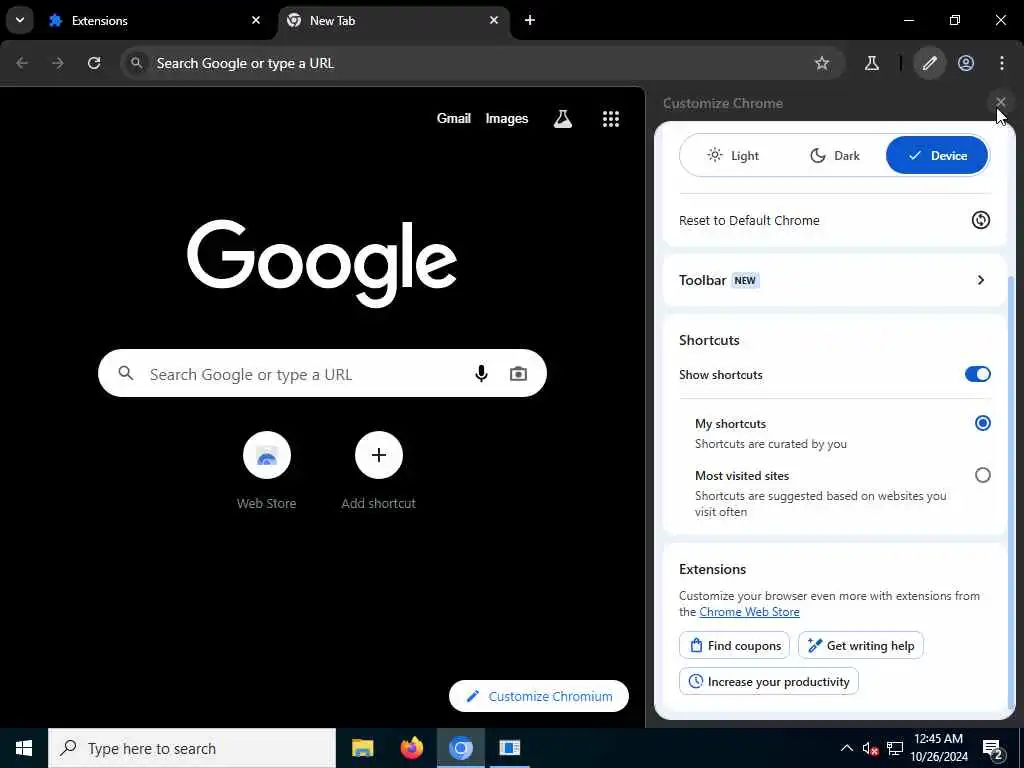
Task: Open the Chrome Web Store link
Action: [x=749, y=612]
